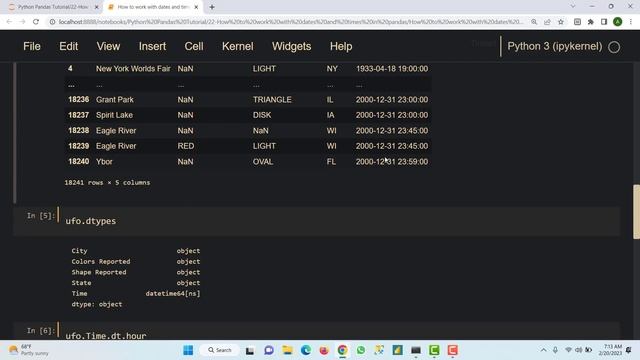This screenshot has width=640, height=360.
Task: Open the Jupyter Widgets menu
Action: point(291,46)
